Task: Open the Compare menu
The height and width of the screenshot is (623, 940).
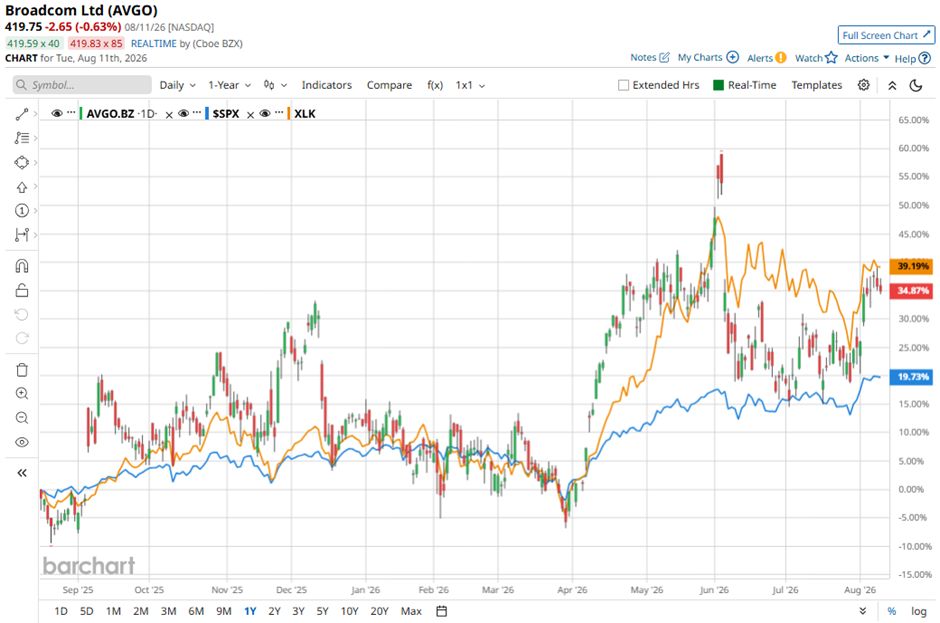Action: 389,85
